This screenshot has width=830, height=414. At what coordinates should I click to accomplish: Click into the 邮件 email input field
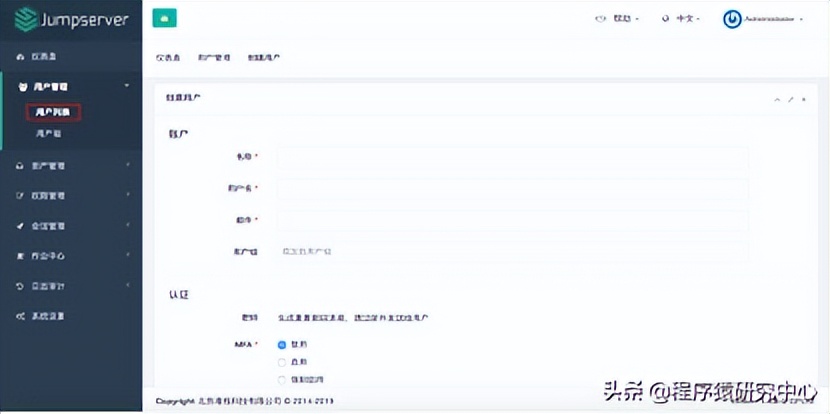[512, 220]
